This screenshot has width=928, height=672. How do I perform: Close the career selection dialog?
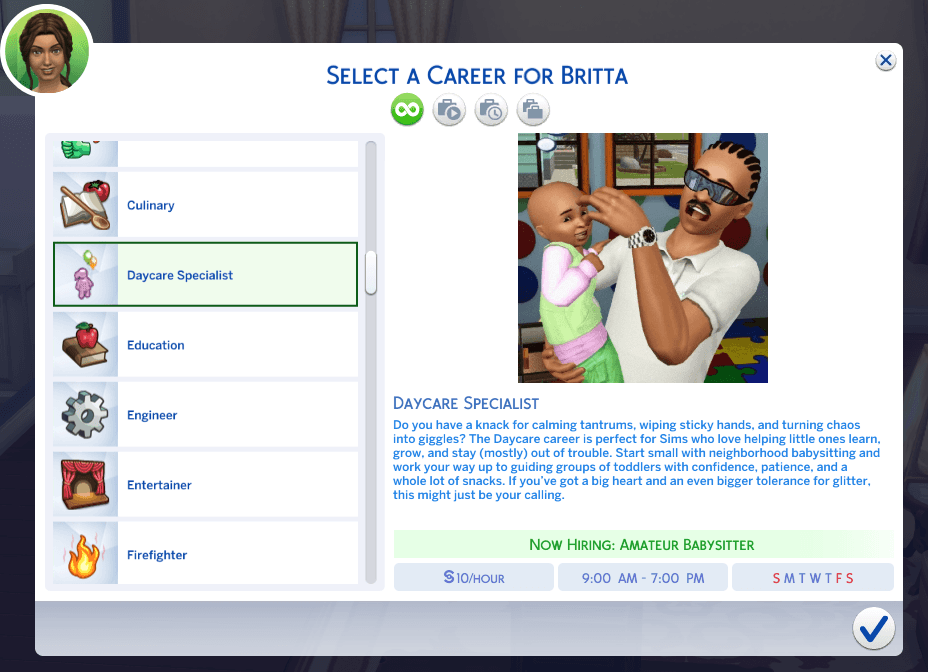pyautogui.click(x=885, y=60)
